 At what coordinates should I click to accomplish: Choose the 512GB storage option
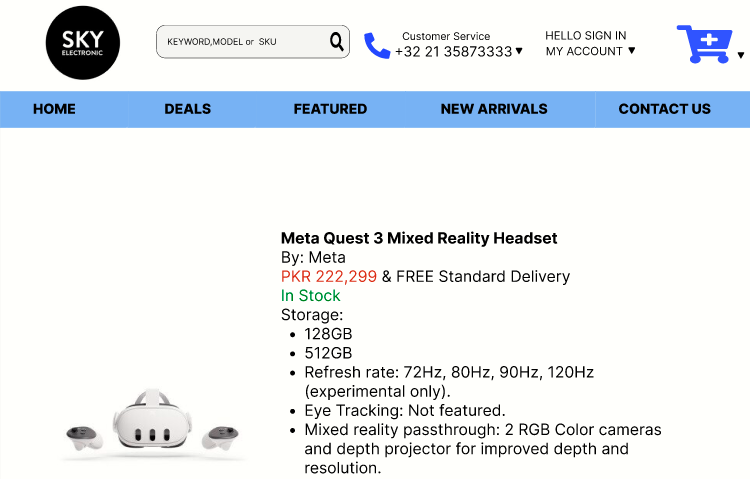coord(328,353)
